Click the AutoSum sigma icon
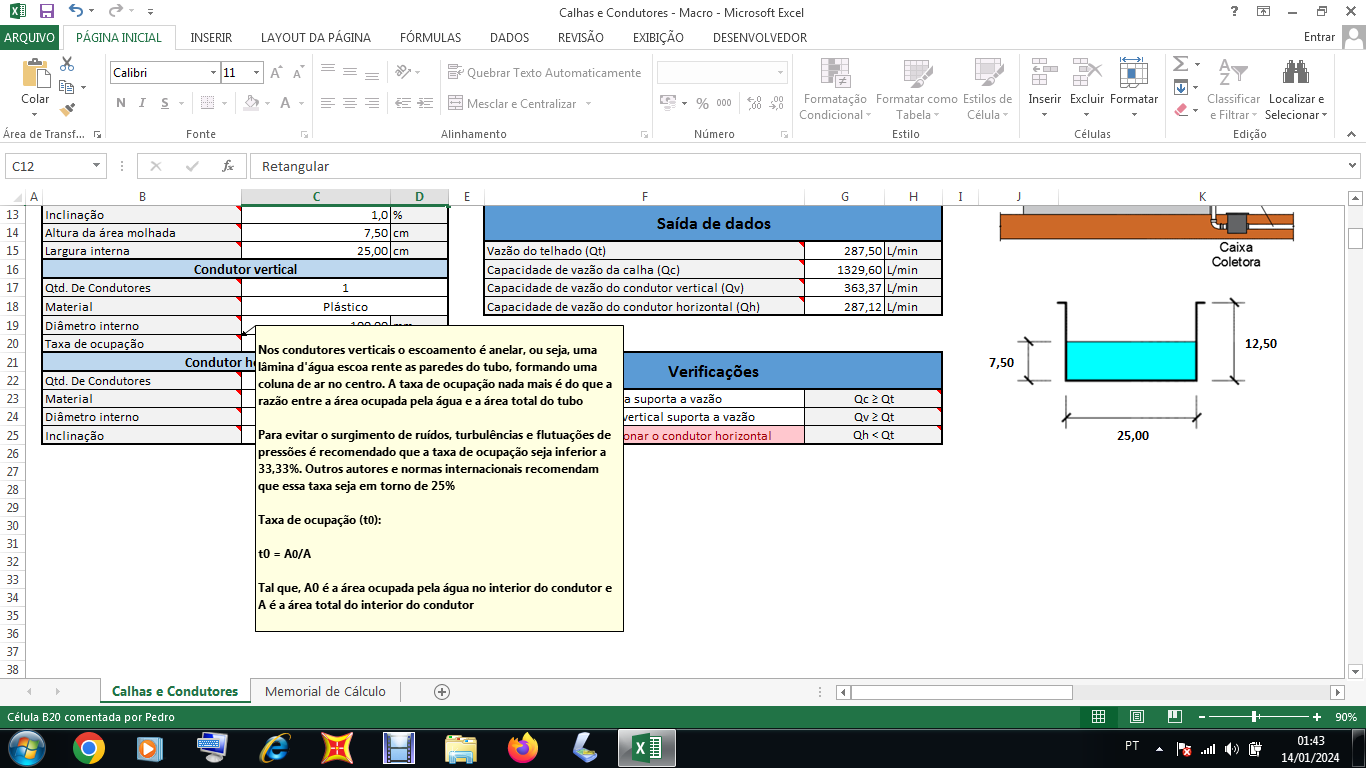Screen dimensions: 1366x768 pyautogui.click(x=1181, y=64)
